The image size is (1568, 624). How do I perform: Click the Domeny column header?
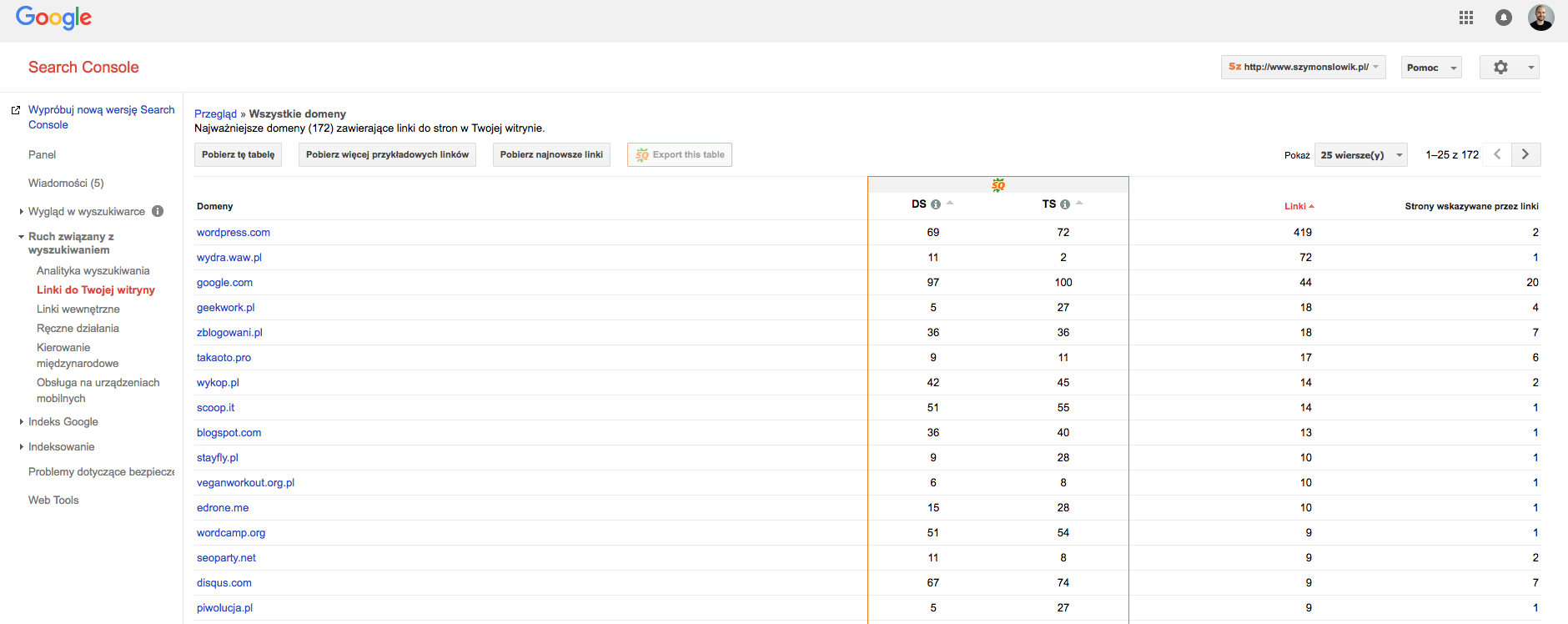click(x=215, y=206)
